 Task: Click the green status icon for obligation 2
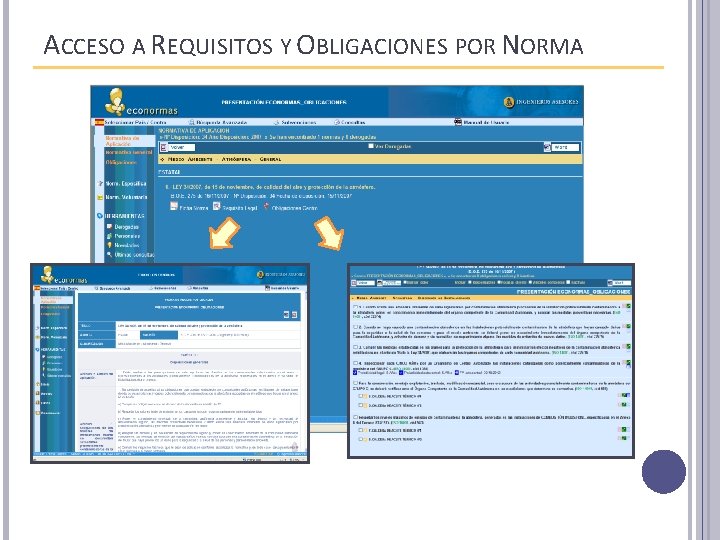[x=627, y=327]
